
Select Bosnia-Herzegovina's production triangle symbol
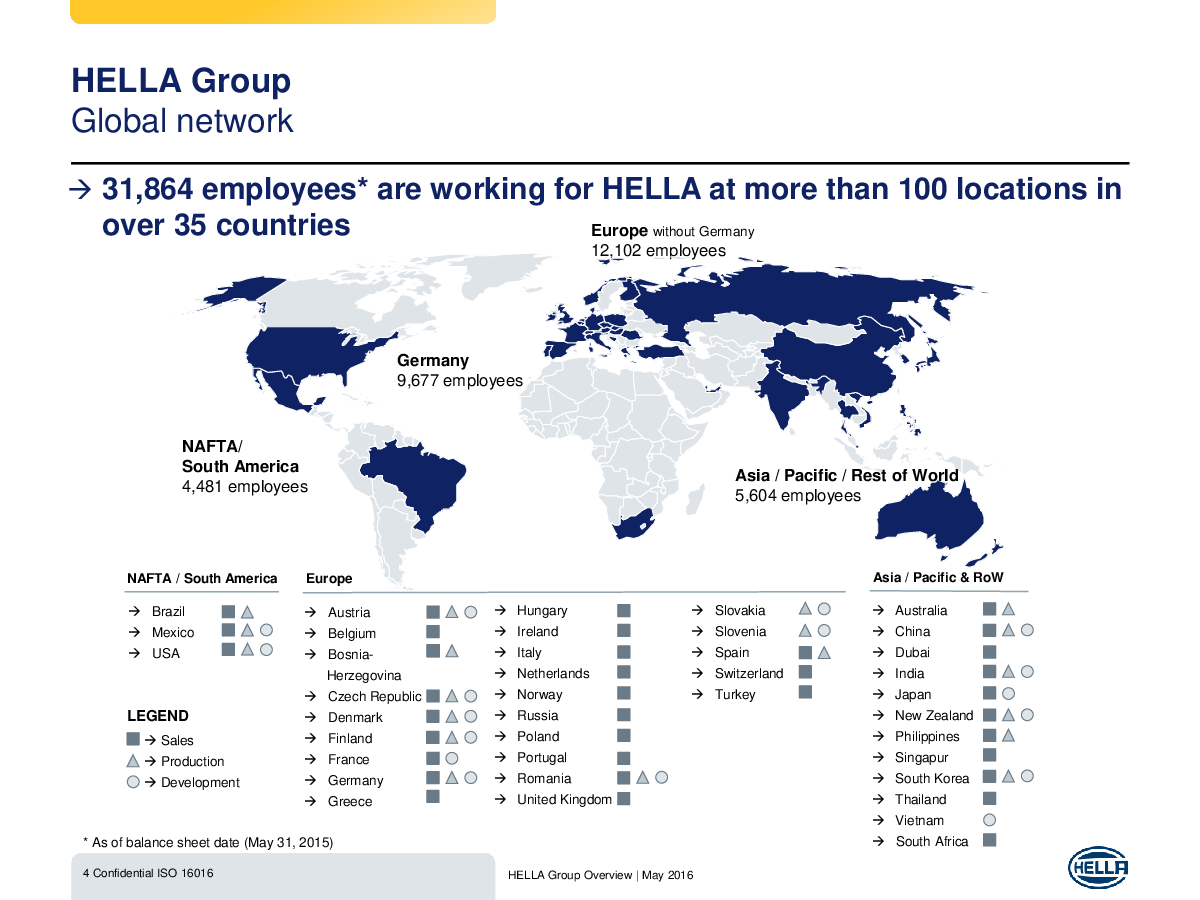pyautogui.click(x=452, y=652)
